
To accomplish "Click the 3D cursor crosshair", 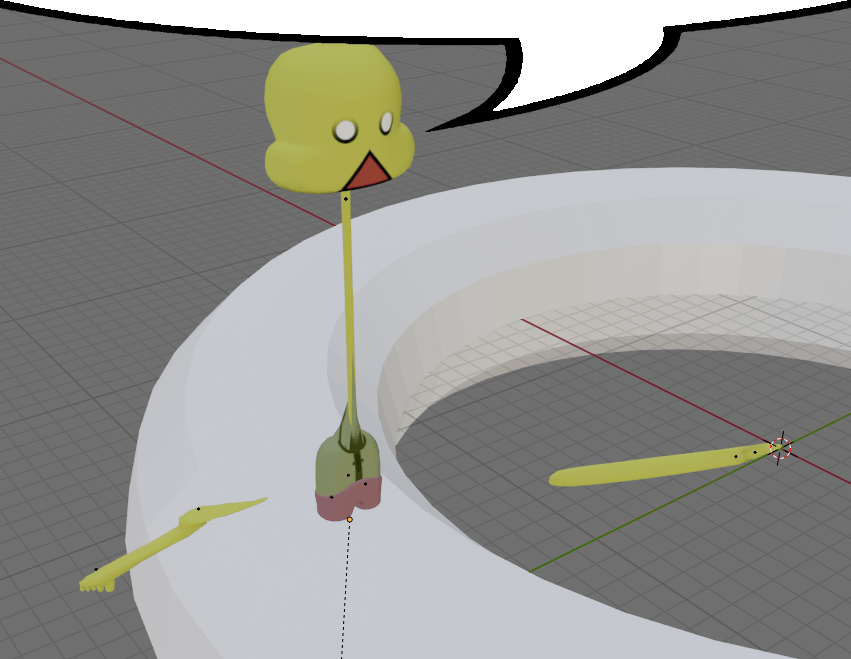I will click(781, 447).
